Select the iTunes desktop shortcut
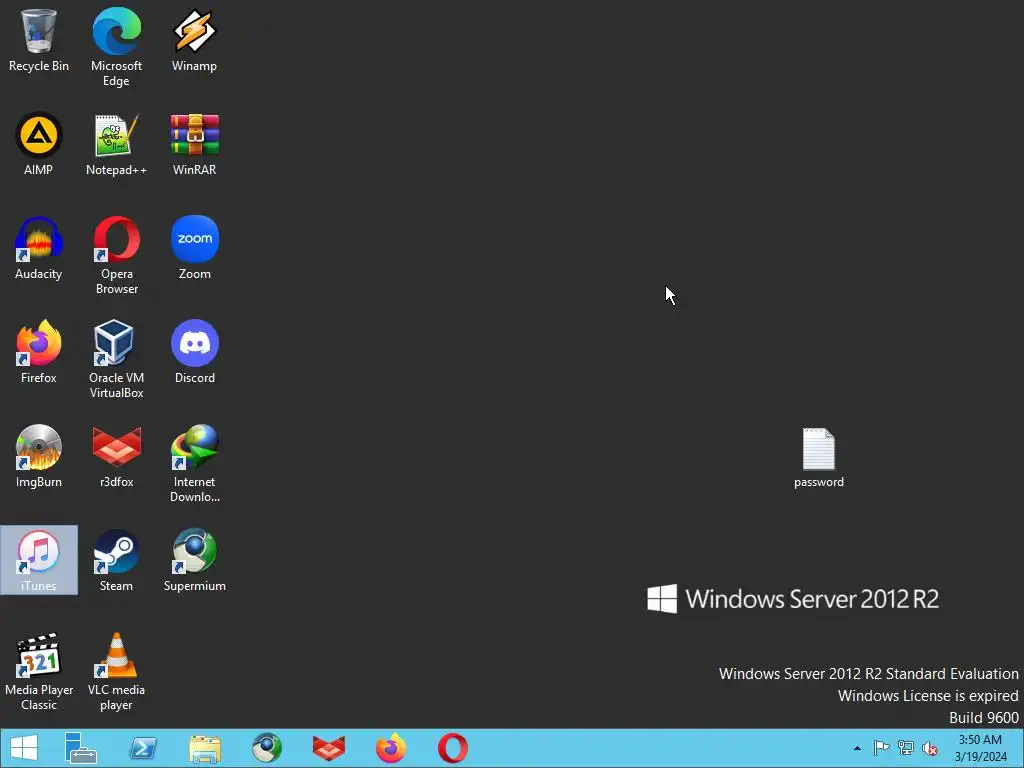 click(x=39, y=560)
